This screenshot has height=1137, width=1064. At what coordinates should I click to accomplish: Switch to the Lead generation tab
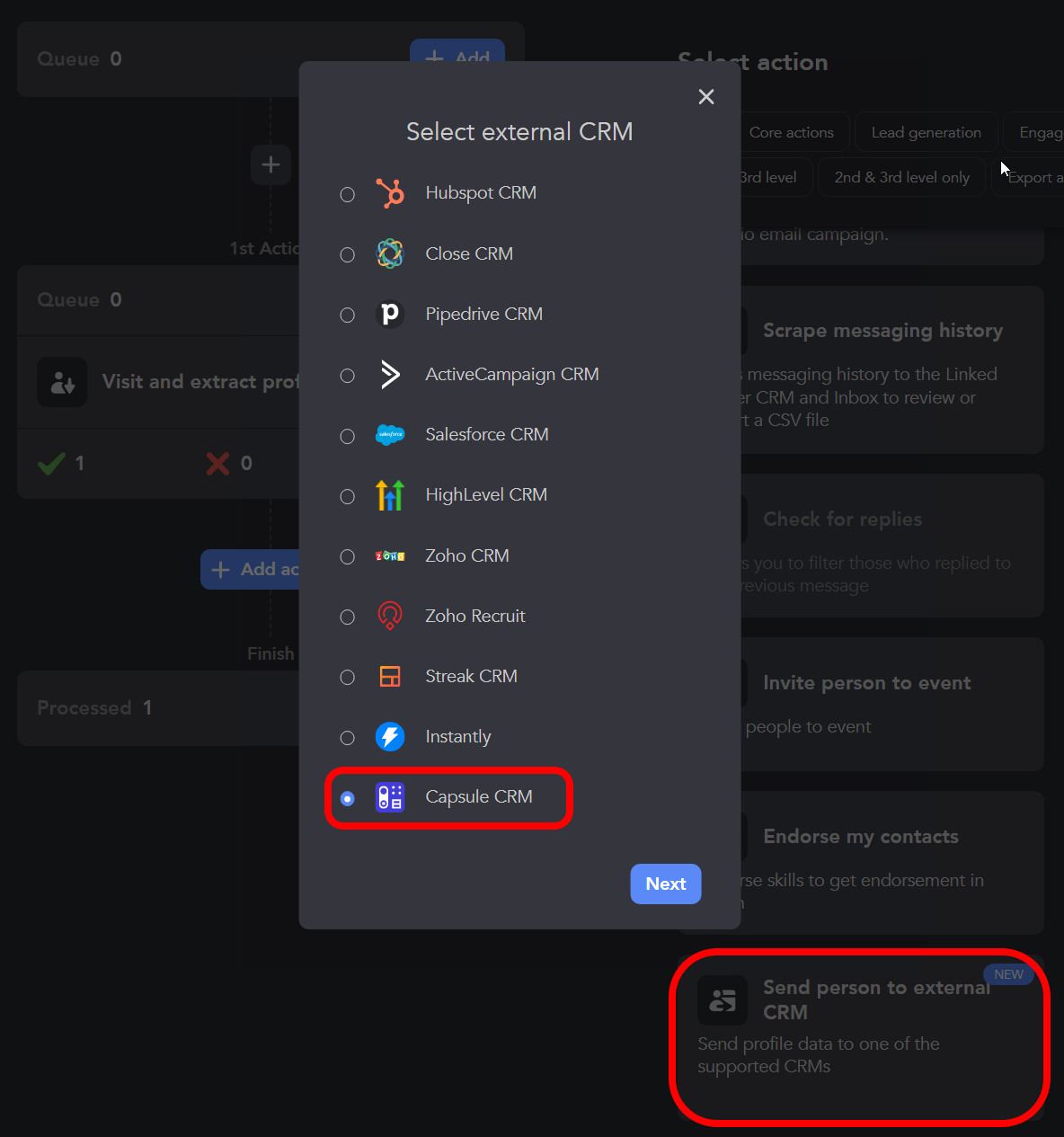(926, 131)
